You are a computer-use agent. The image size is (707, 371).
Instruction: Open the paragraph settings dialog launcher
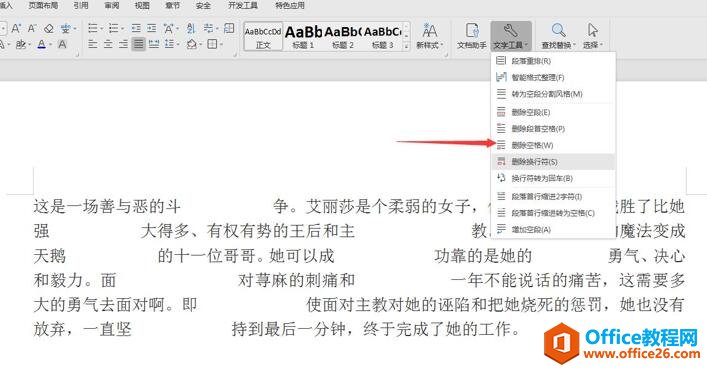235,55
